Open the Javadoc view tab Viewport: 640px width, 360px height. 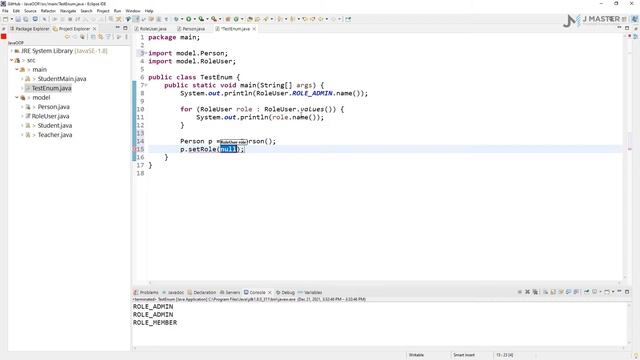tap(173, 292)
